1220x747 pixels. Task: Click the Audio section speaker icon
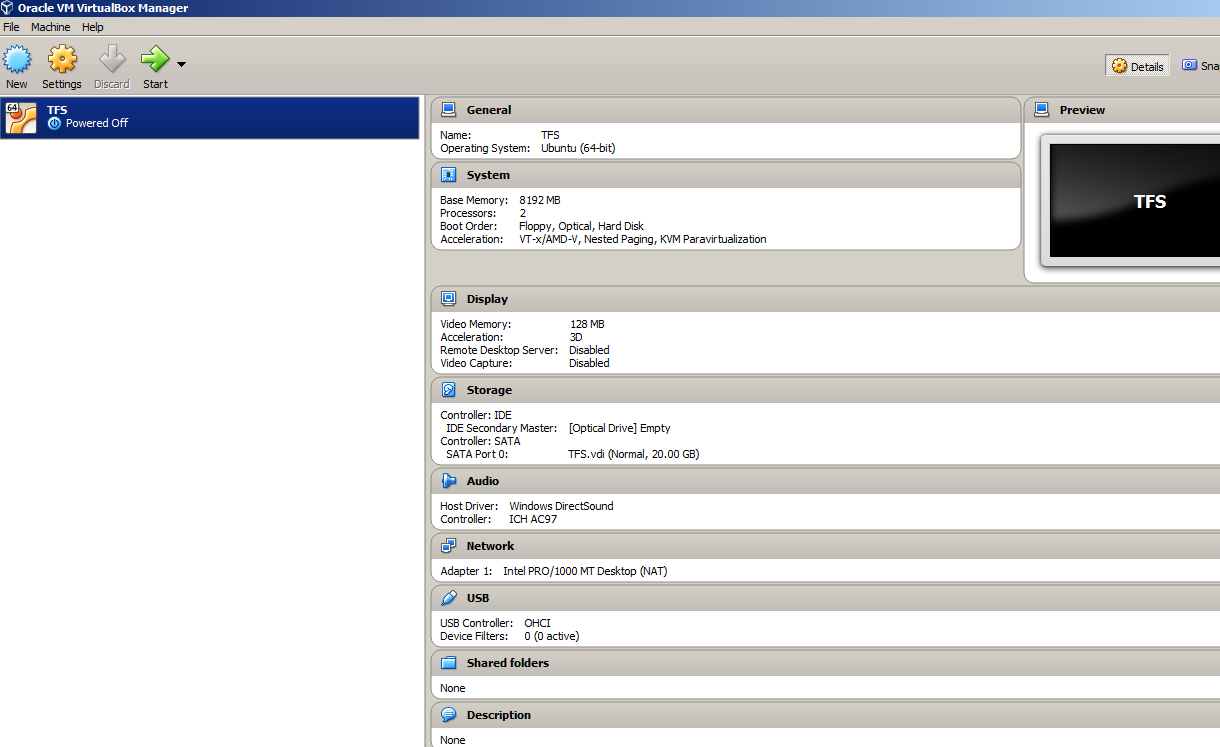[449, 481]
